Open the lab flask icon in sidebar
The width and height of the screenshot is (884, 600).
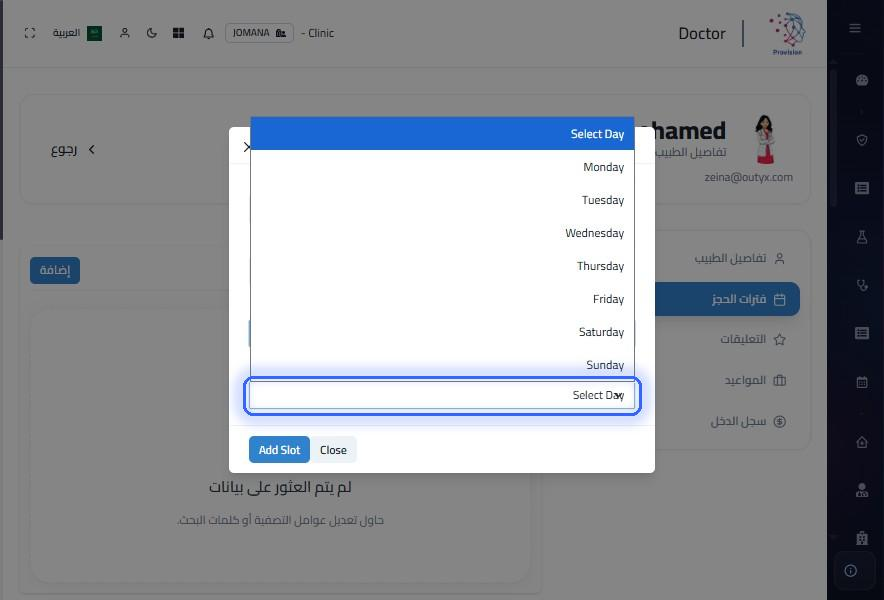[862, 237]
